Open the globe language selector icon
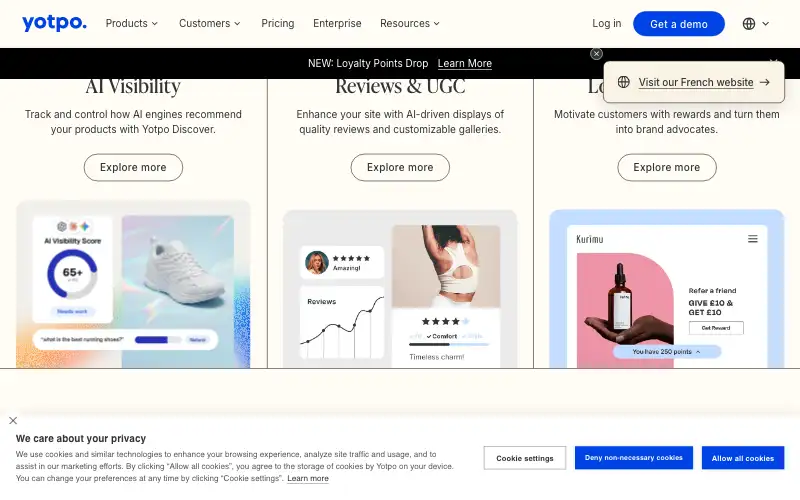Screen dimensions: 800x500 tap(748, 23)
